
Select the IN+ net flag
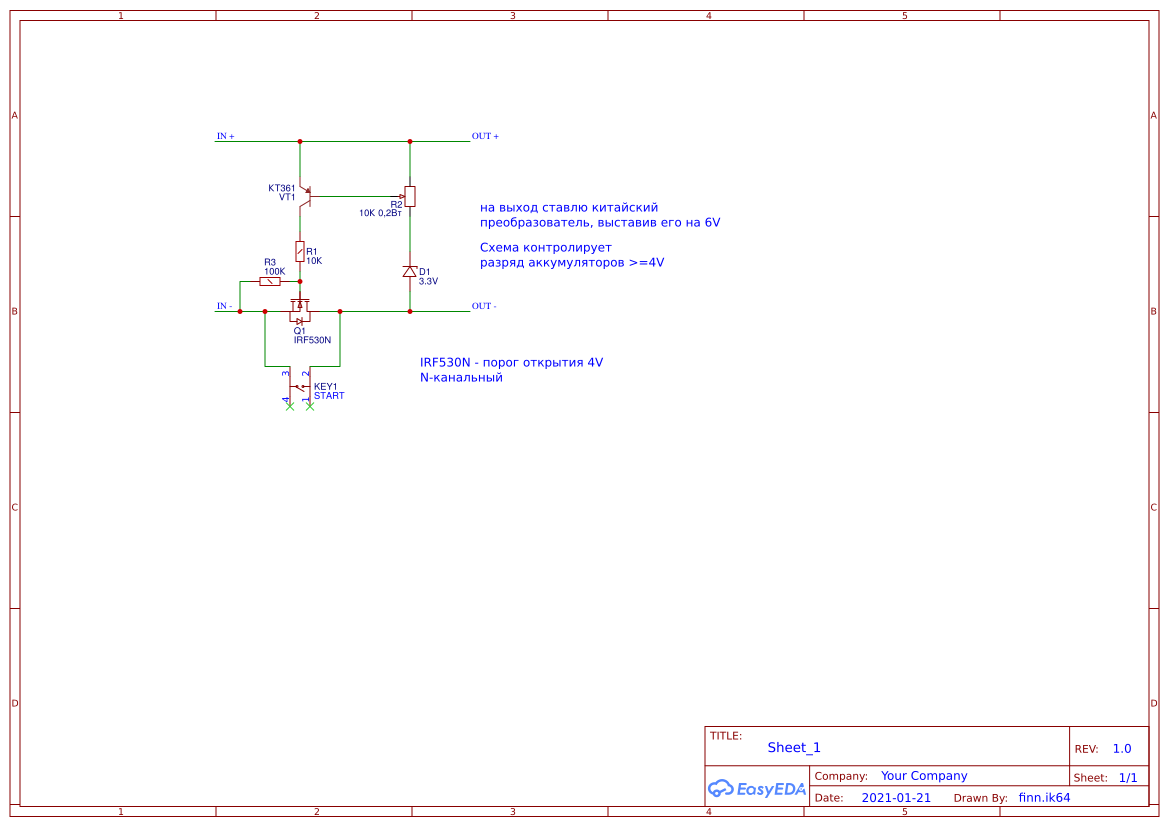pyautogui.click(x=224, y=136)
